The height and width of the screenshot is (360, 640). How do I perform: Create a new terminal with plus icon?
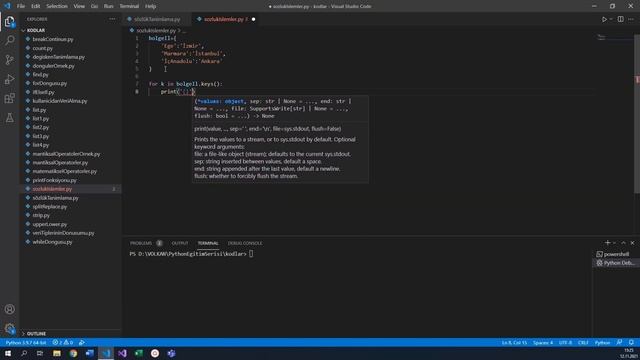(607, 243)
